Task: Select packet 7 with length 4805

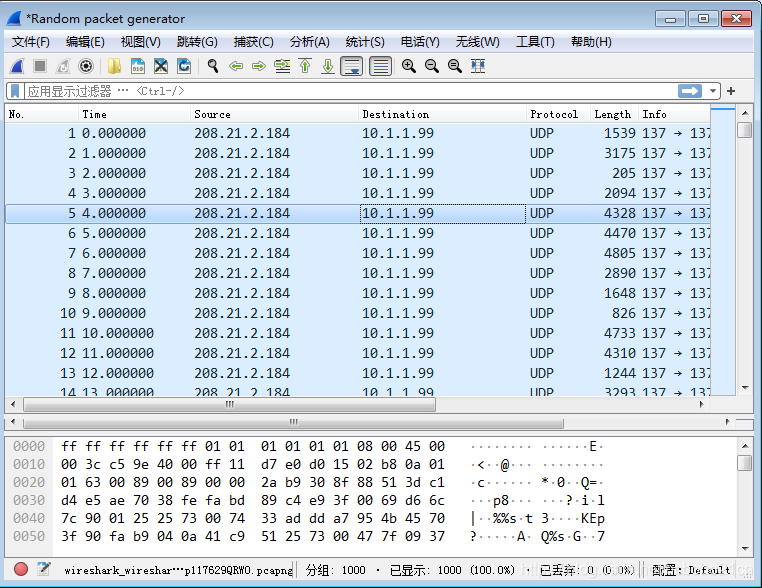Action: (358, 253)
